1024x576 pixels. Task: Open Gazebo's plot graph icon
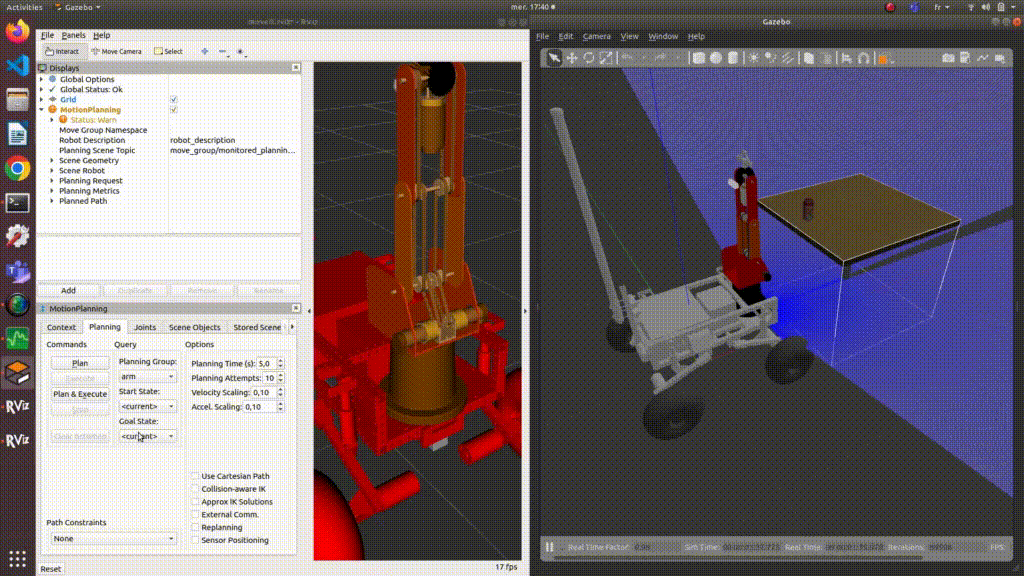tap(983, 58)
